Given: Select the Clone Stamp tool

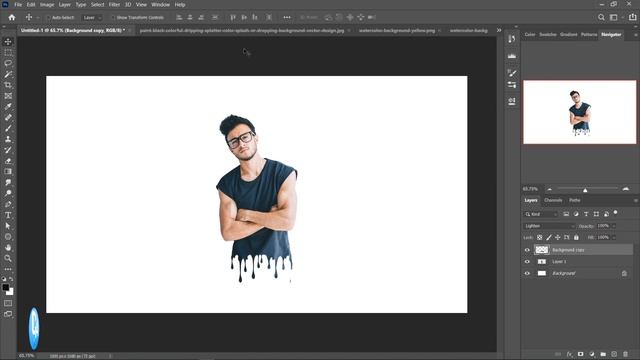Looking at the screenshot, I should coord(8,139).
